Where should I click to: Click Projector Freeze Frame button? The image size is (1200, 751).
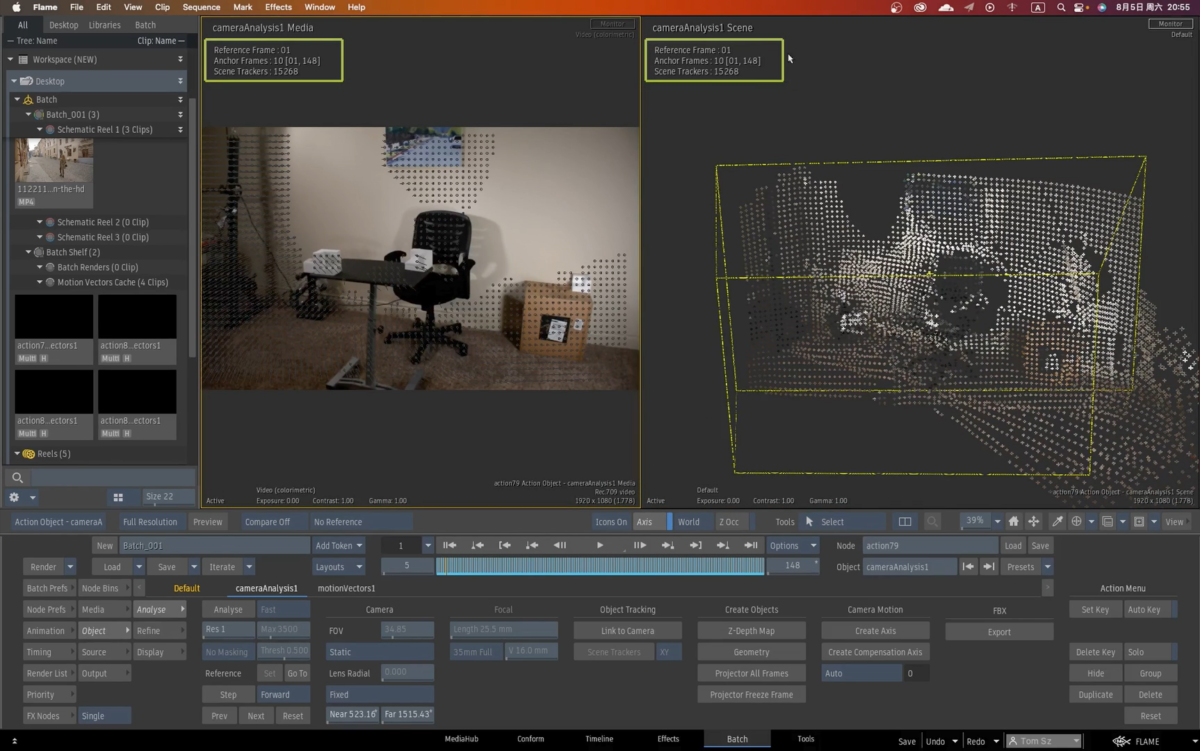[751, 695]
